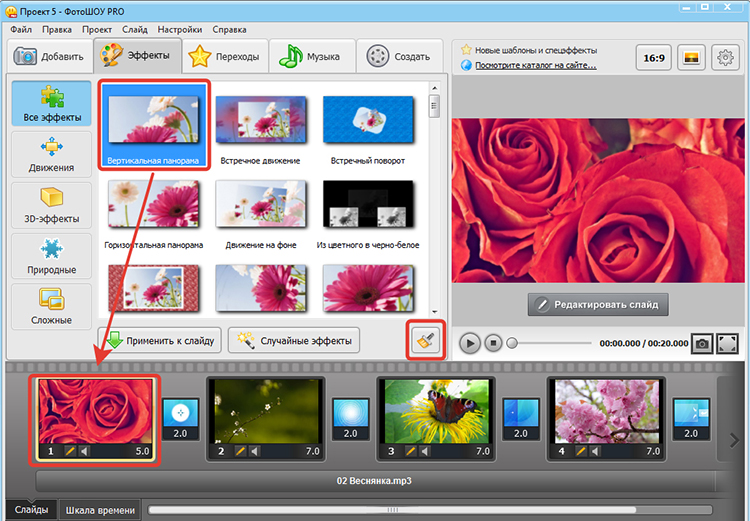Click the pencil edit icon on slide 2

[x=240, y=451]
